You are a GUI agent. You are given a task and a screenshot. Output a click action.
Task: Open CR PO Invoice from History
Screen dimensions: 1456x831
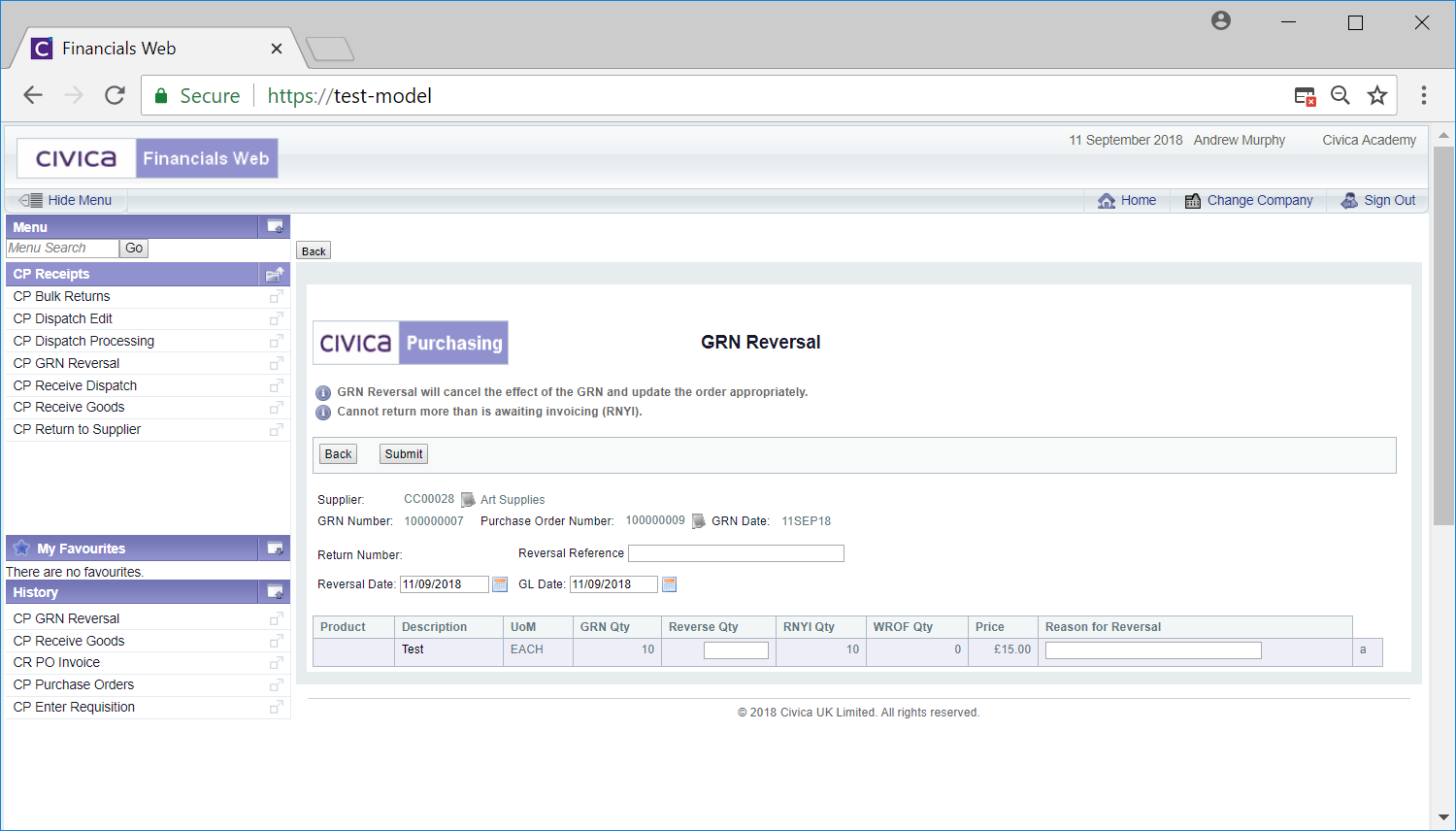(x=56, y=662)
